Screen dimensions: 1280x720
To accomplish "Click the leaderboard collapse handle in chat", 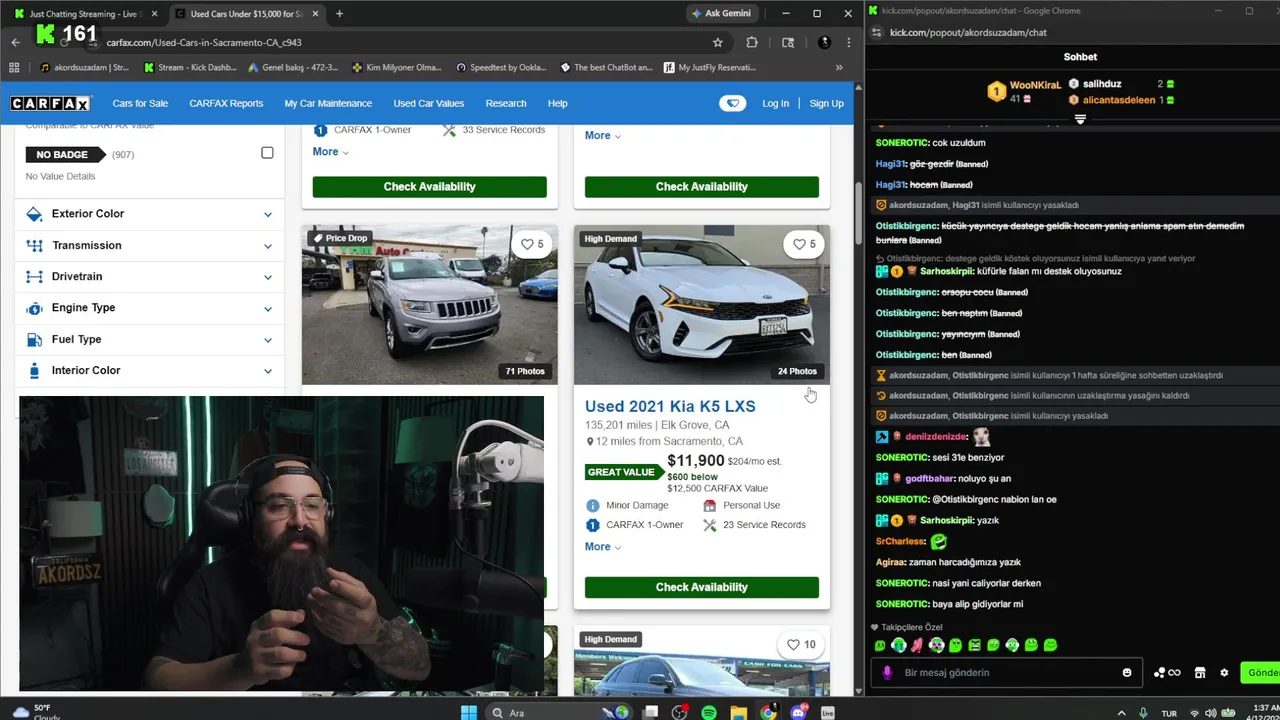I will tap(1080, 119).
